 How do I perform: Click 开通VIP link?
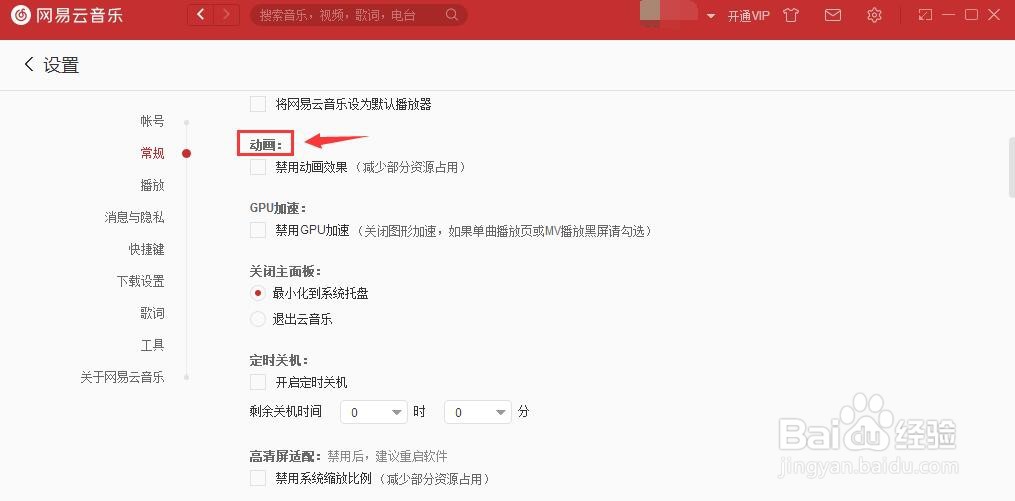click(748, 16)
